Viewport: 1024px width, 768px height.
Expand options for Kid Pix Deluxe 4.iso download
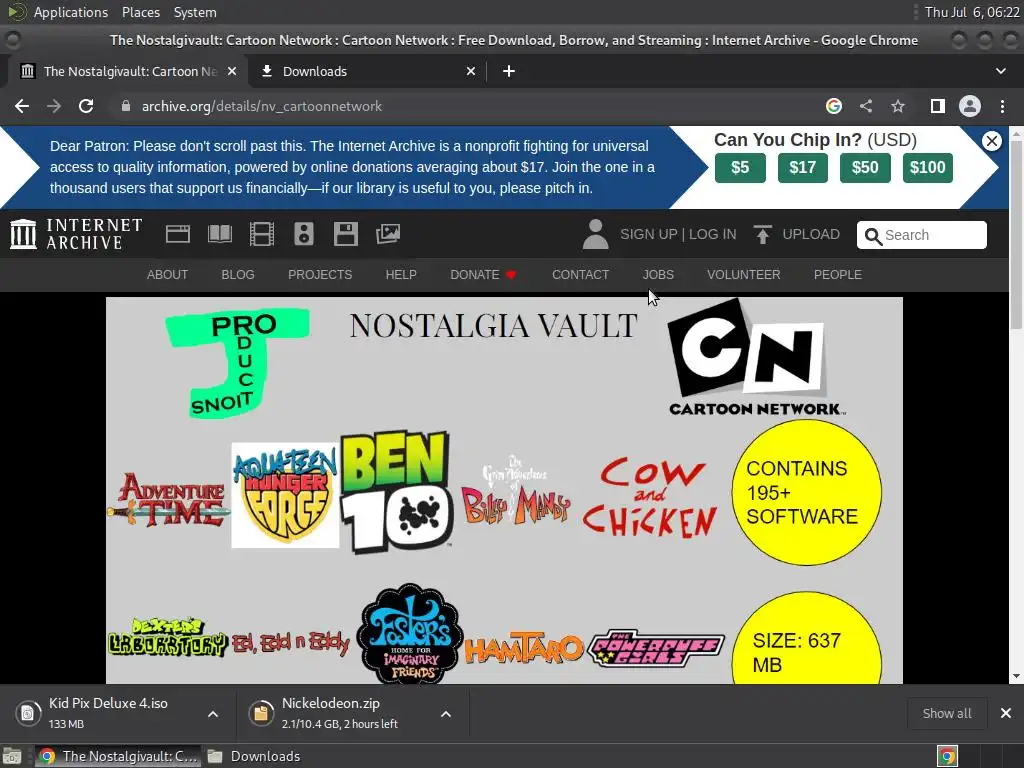click(213, 714)
